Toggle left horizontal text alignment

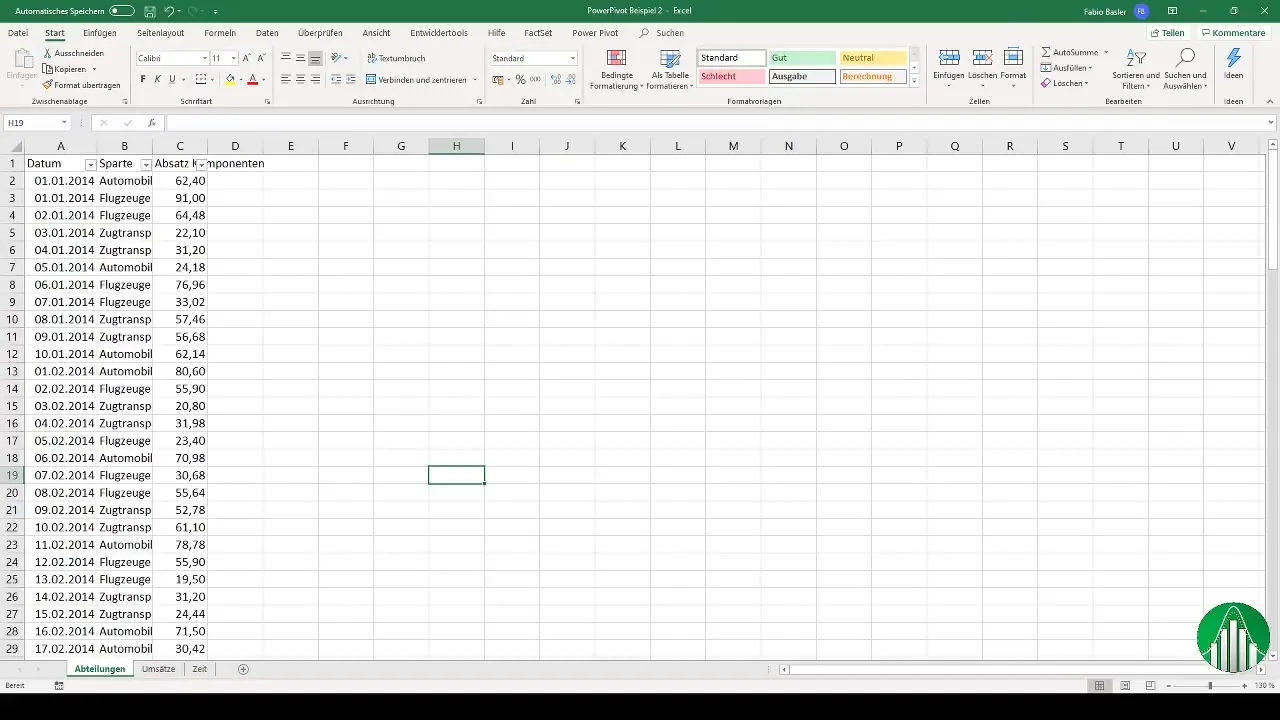coord(286,79)
